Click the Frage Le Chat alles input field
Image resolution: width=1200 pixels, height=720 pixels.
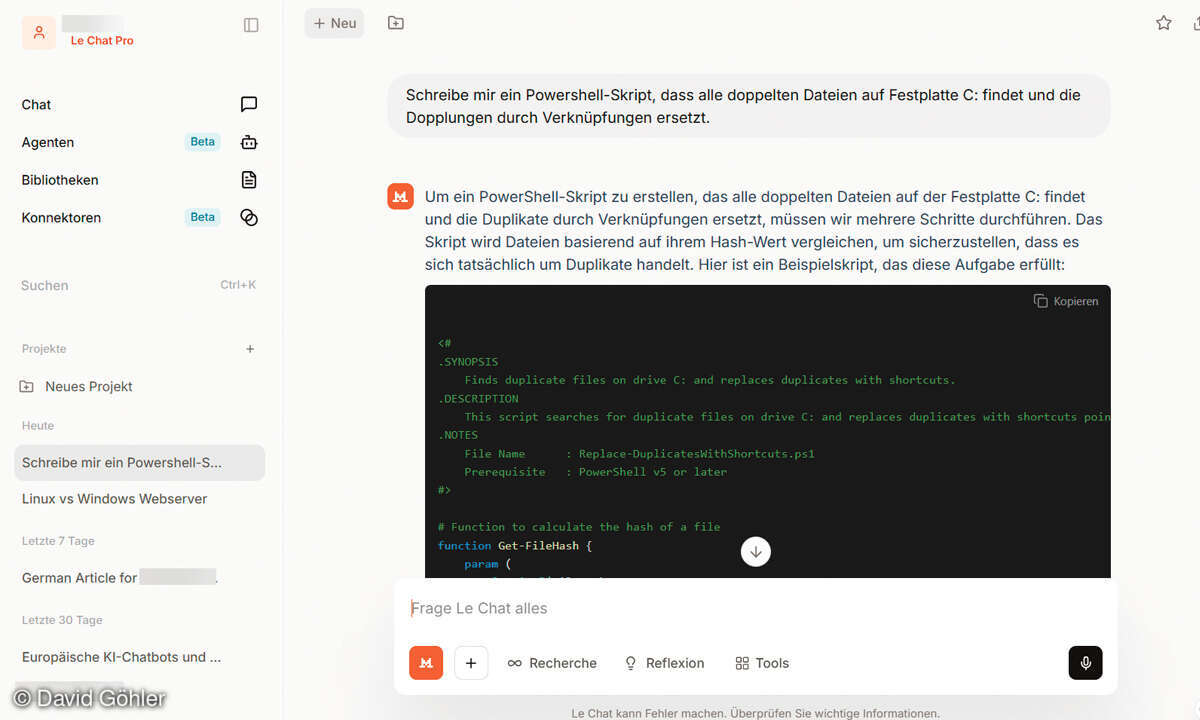[x=740, y=608]
